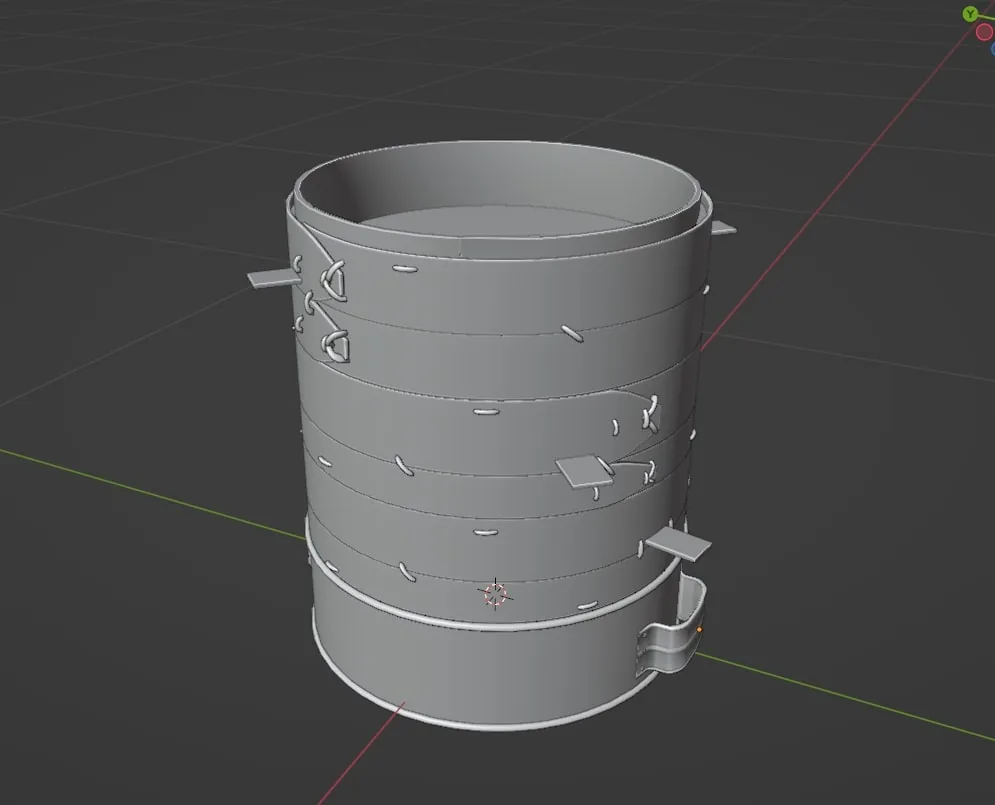995x805 pixels.
Task: Select the flat tab above the clasp handle
Action: pos(678,544)
